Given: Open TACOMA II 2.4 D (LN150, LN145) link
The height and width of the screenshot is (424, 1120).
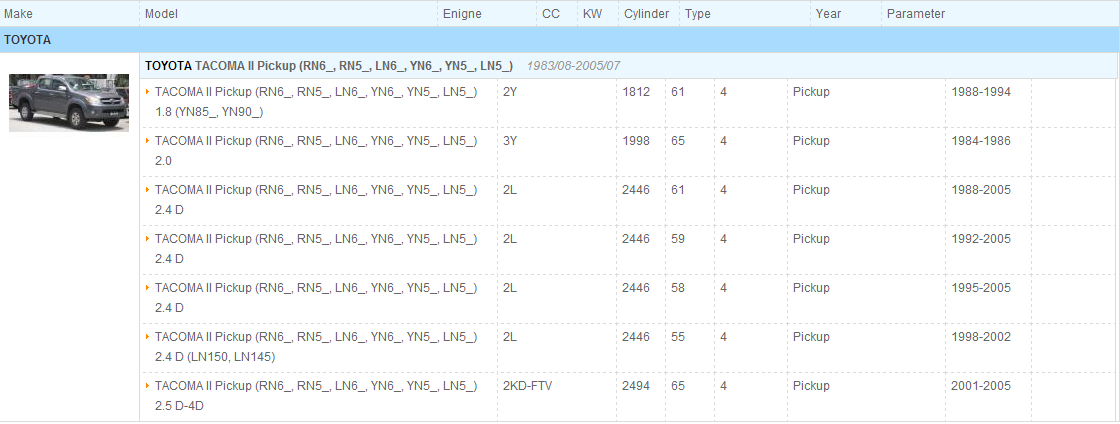Looking at the screenshot, I should point(316,346).
